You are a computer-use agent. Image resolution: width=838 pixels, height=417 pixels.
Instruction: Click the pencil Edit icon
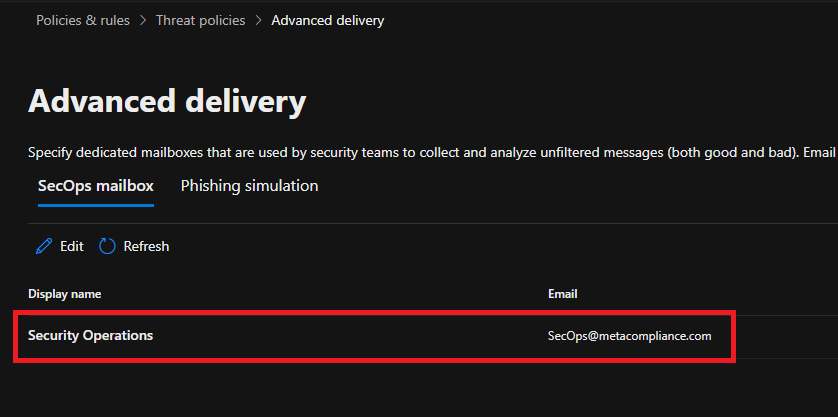44,246
